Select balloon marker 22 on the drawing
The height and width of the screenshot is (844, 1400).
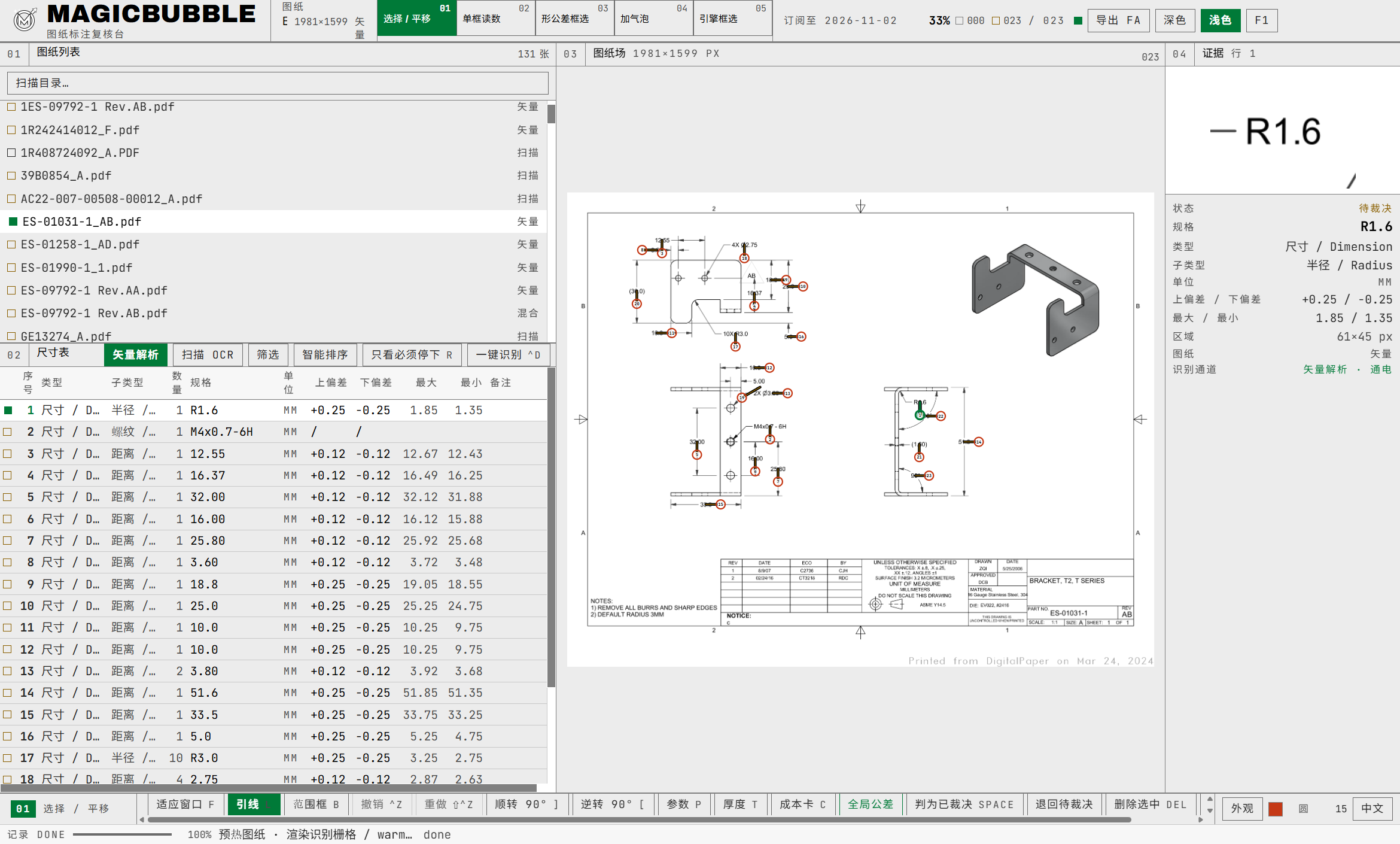(x=941, y=416)
